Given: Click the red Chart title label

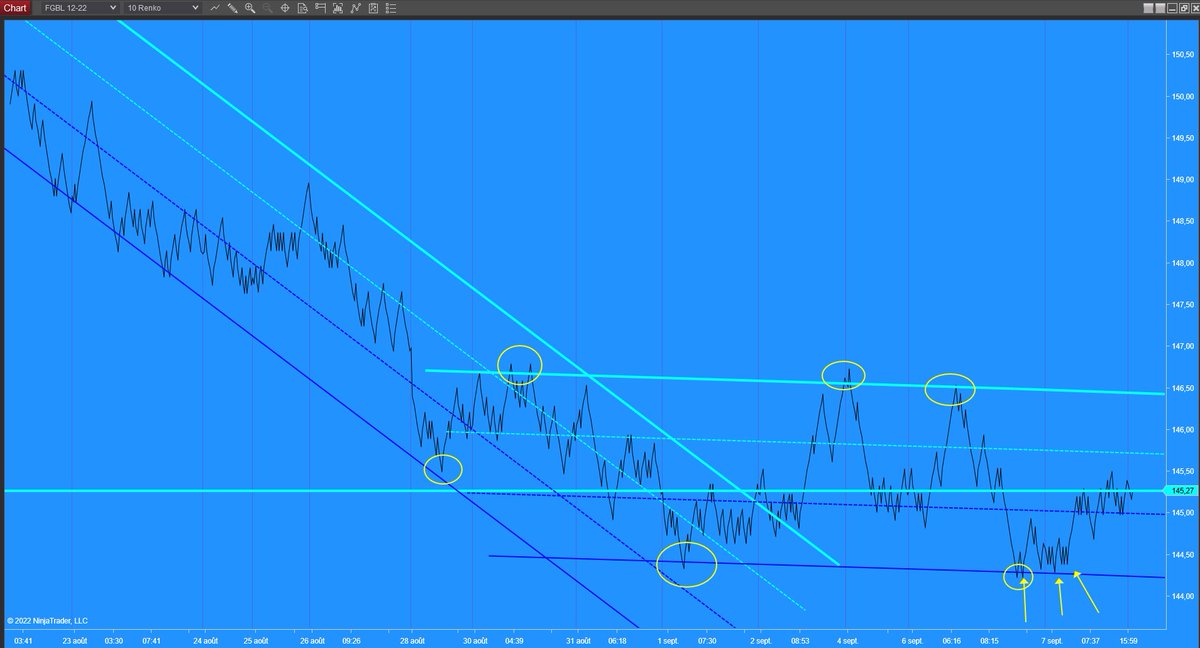Looking at the screenshot, I should click(15, 8).
